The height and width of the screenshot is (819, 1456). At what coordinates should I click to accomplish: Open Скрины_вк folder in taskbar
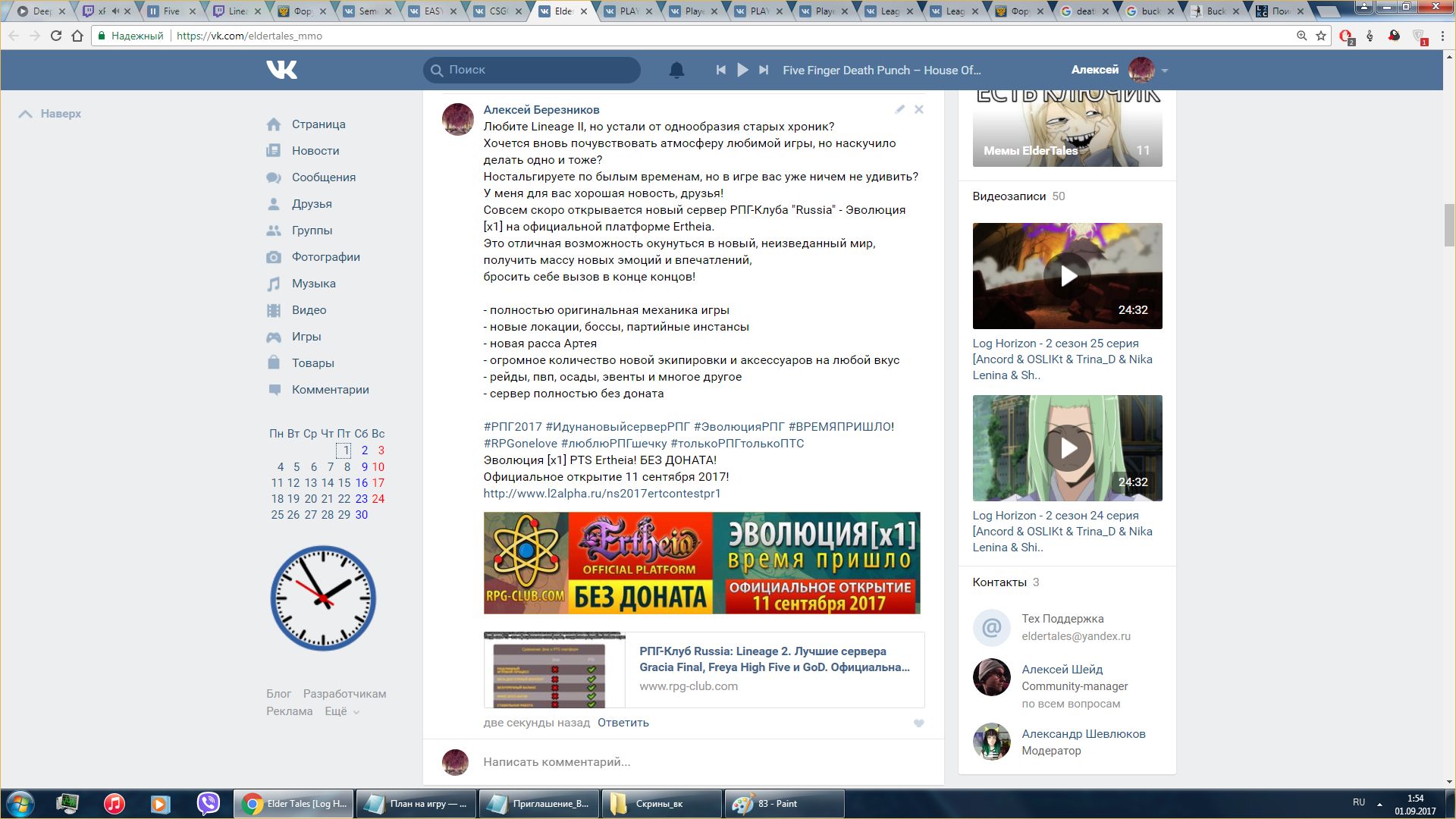(661, 804)
